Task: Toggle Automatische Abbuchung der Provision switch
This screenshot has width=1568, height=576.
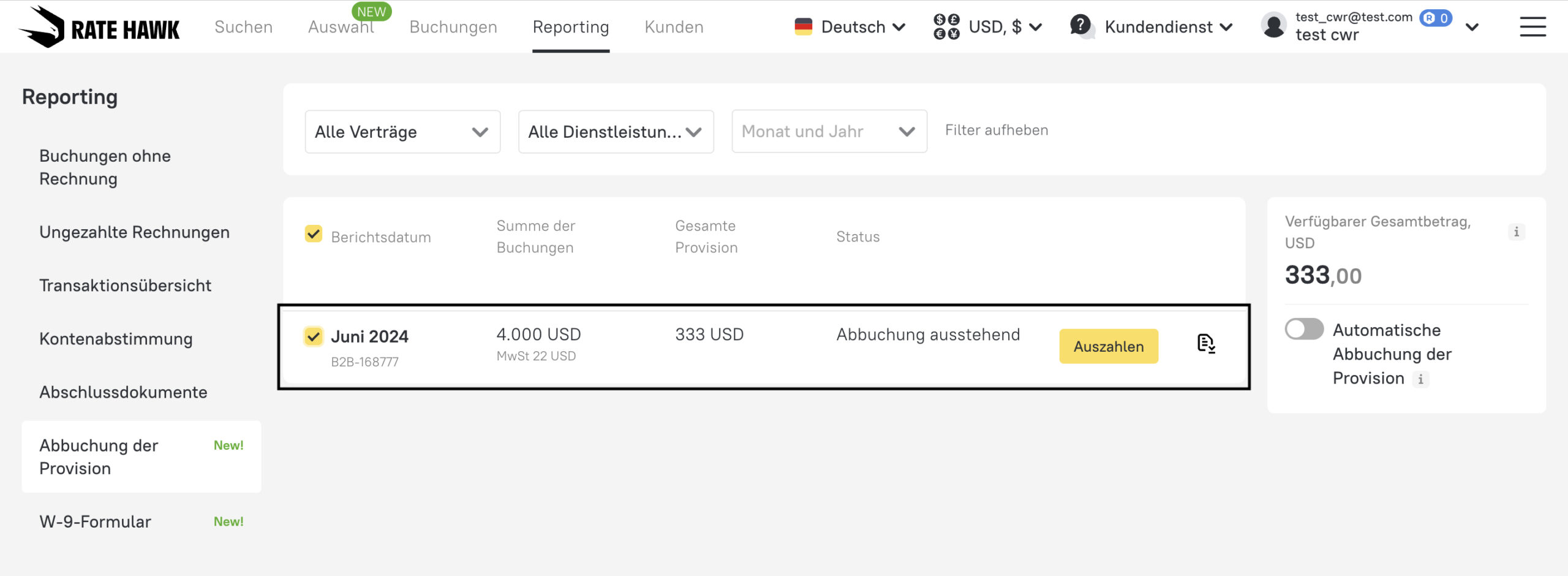Action: click(x=1304, y=329)
